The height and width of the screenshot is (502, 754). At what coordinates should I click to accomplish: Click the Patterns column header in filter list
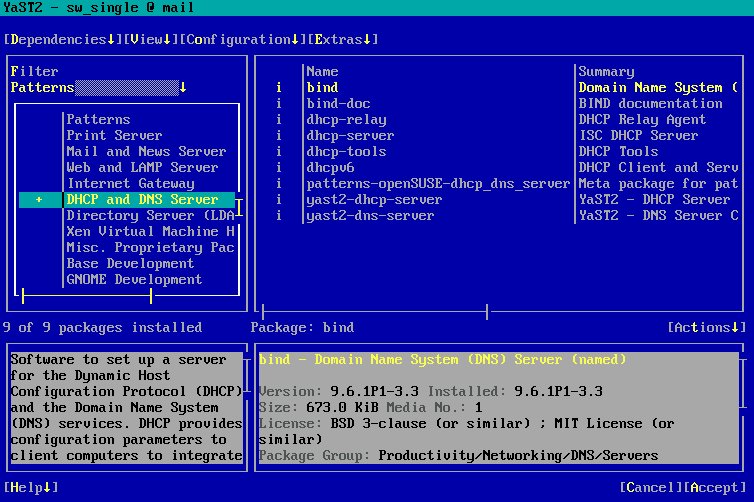[x=98, y=119]
